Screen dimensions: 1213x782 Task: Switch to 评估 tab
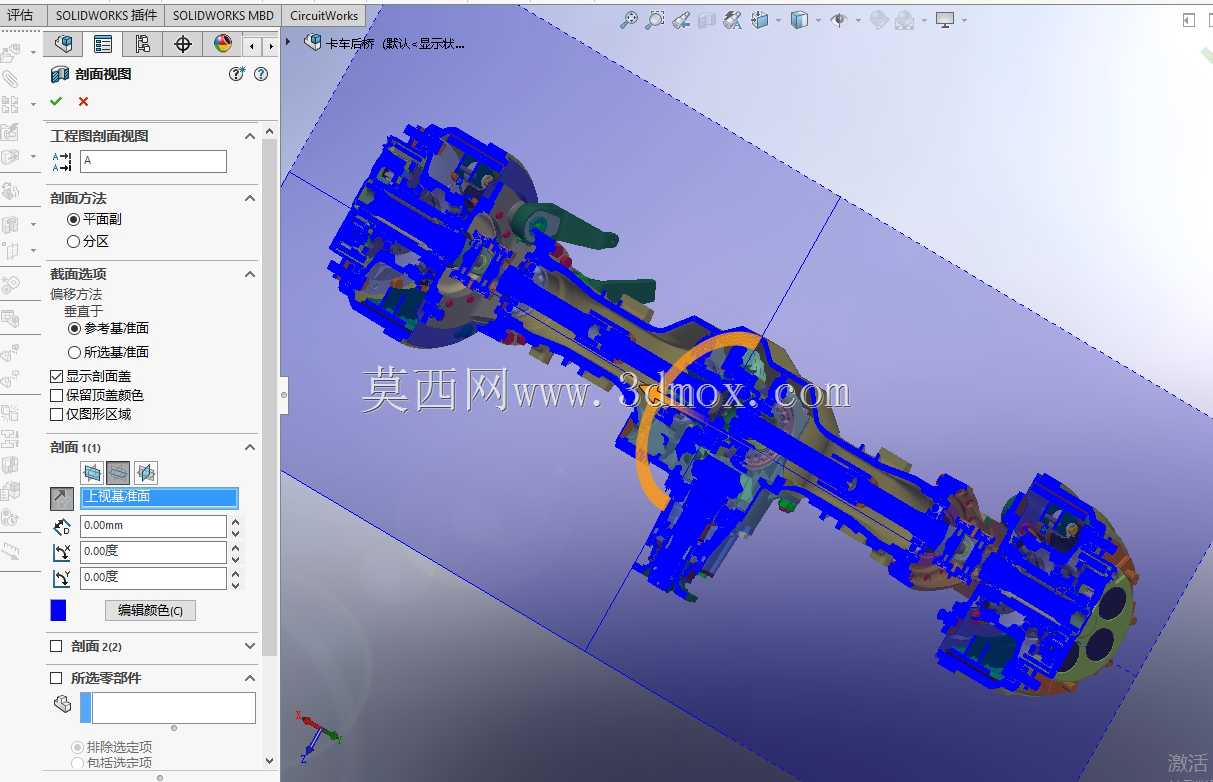pyautogui.click(x=21, y=15)
